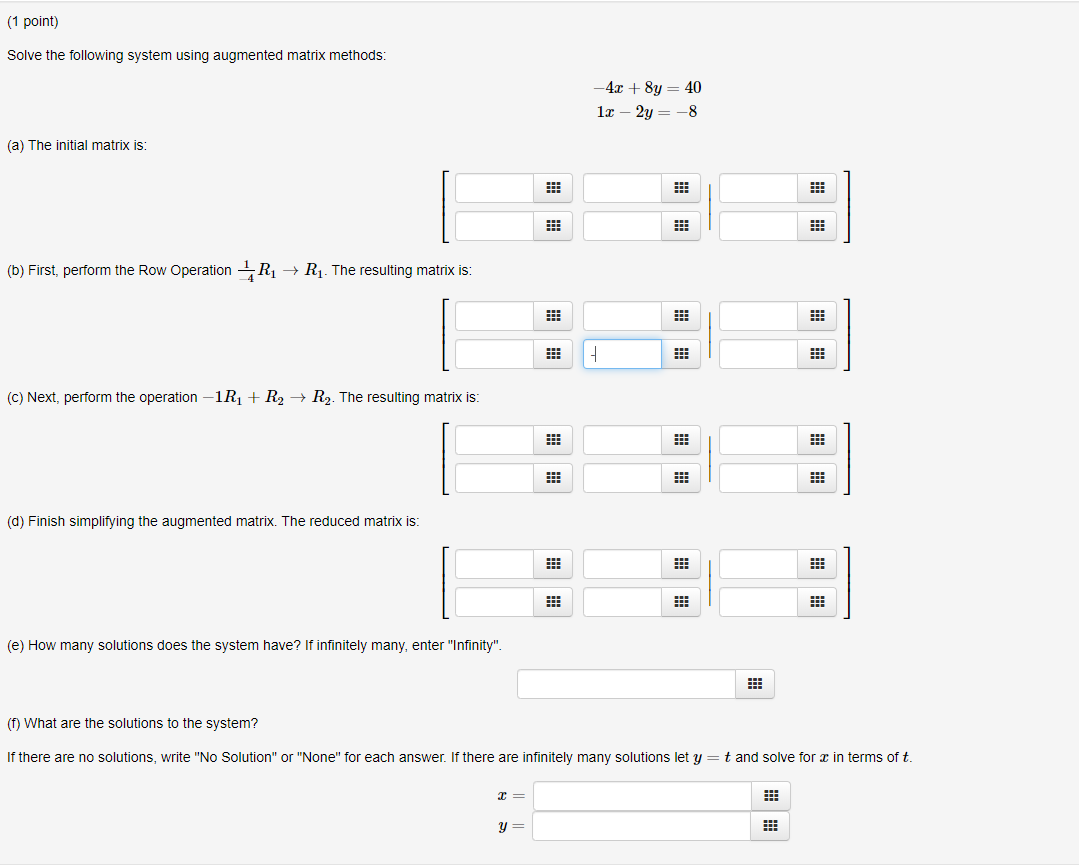Open the equation editor for part (d) reduced matrix top-left entry

coord(552,564)
